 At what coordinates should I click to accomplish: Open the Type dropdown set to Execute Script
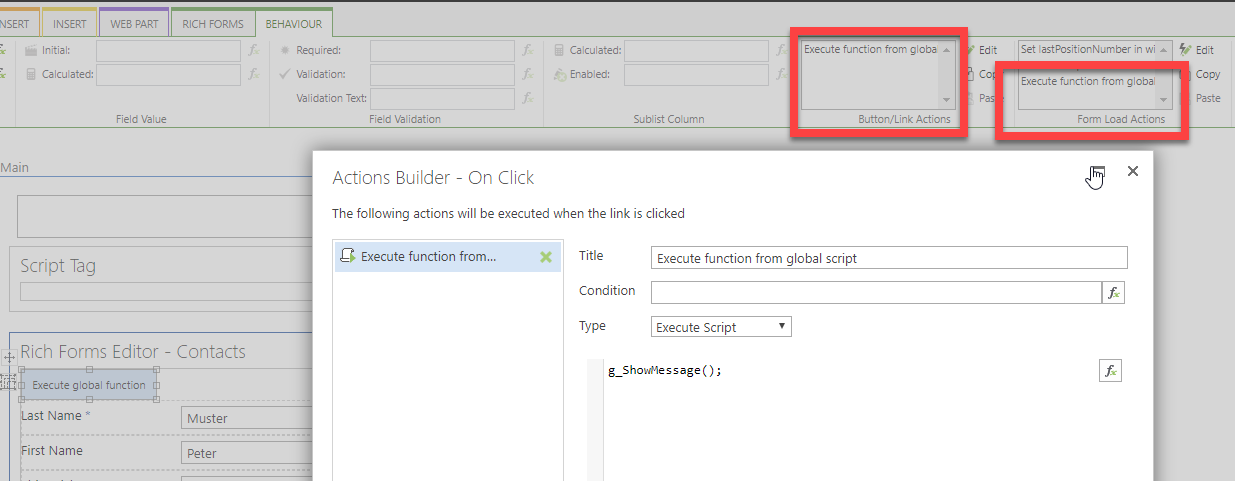click(720, 327)
